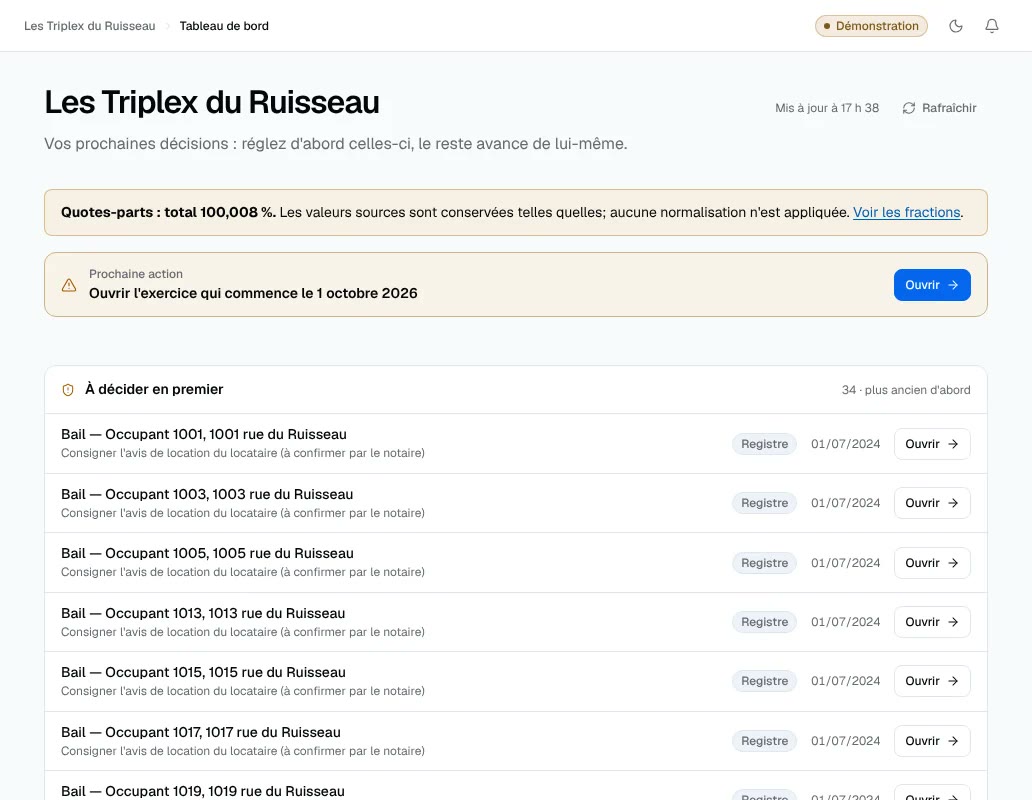Click the 01/07/2024 date on Occupant 1013 row
Image resolution: width=1032 pixels, height=800 pixels.
845,622
